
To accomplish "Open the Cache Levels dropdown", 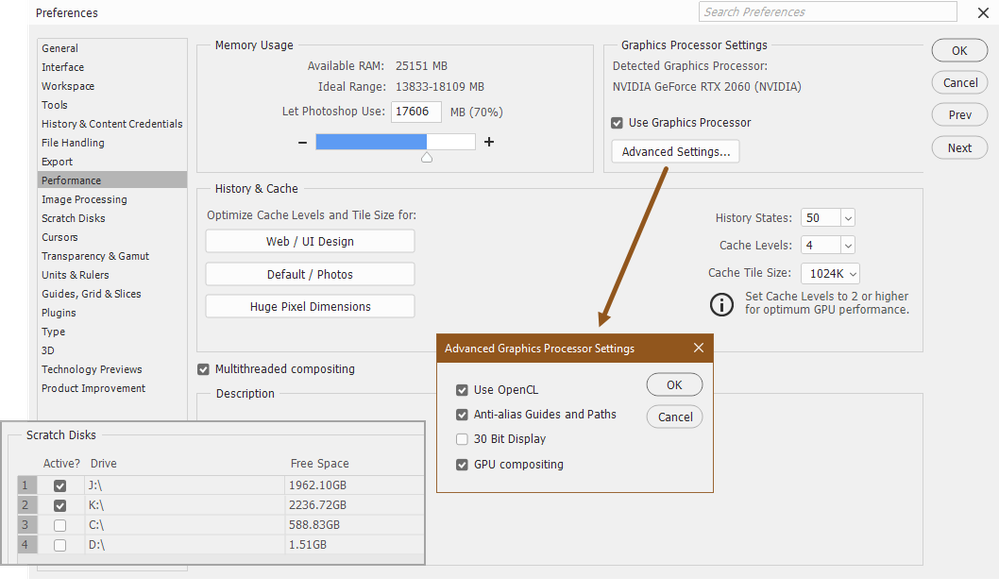I will [840, 245].
